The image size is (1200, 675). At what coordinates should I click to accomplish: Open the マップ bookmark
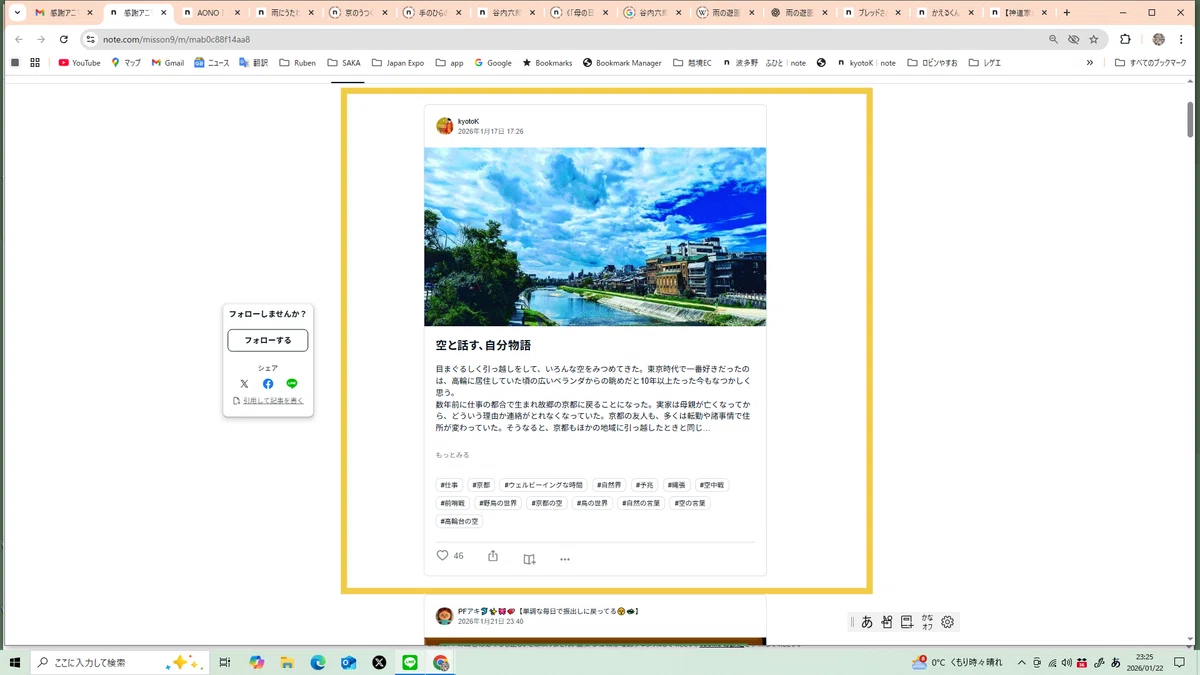[126, 62]
